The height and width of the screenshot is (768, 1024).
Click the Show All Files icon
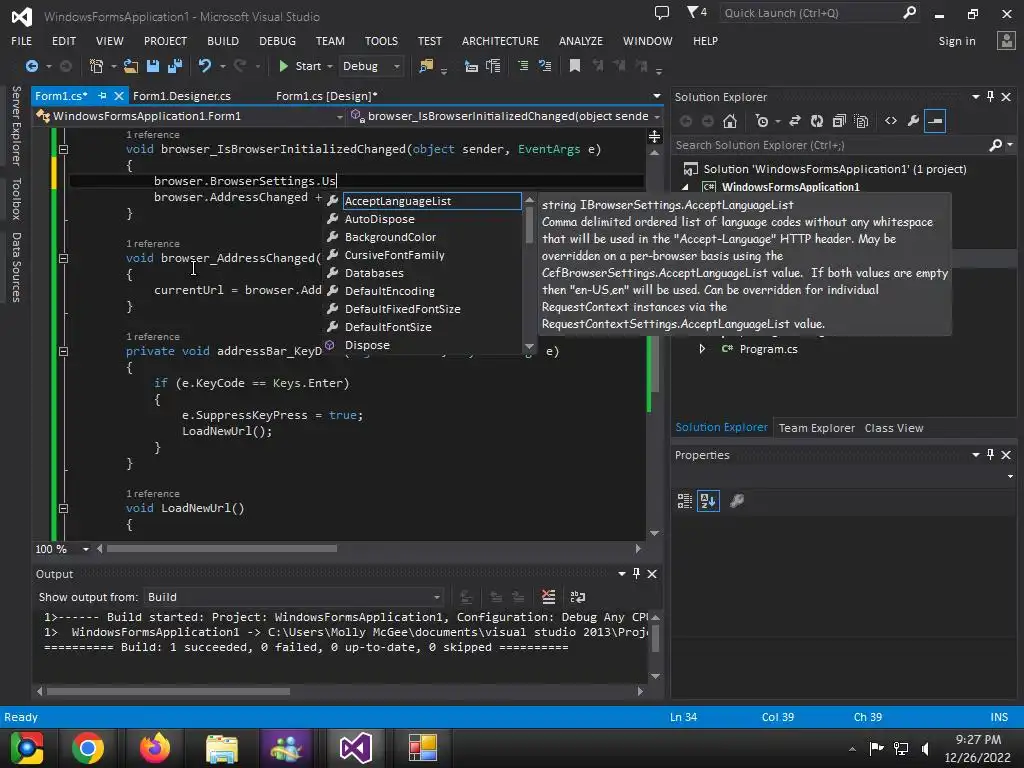(861, 121)
